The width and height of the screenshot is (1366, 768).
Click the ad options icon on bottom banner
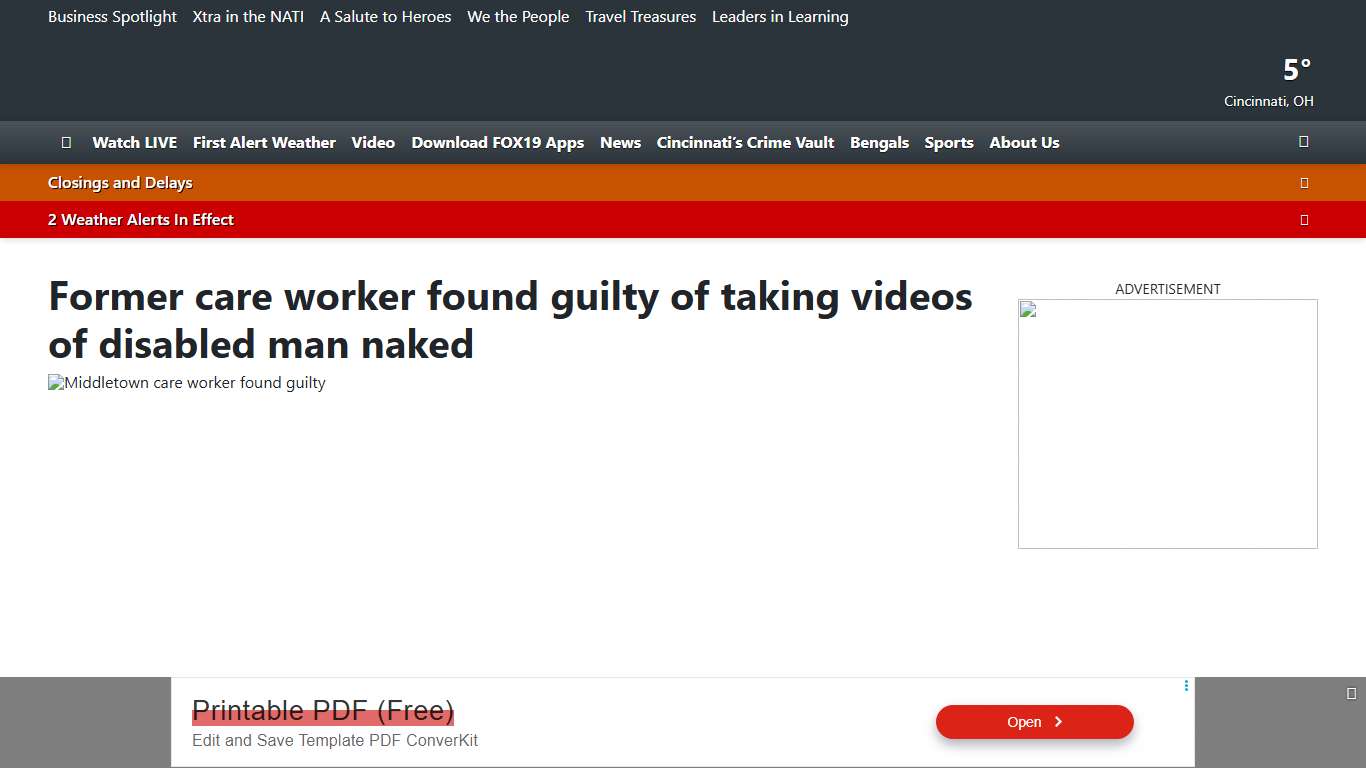pos(1185,686)
